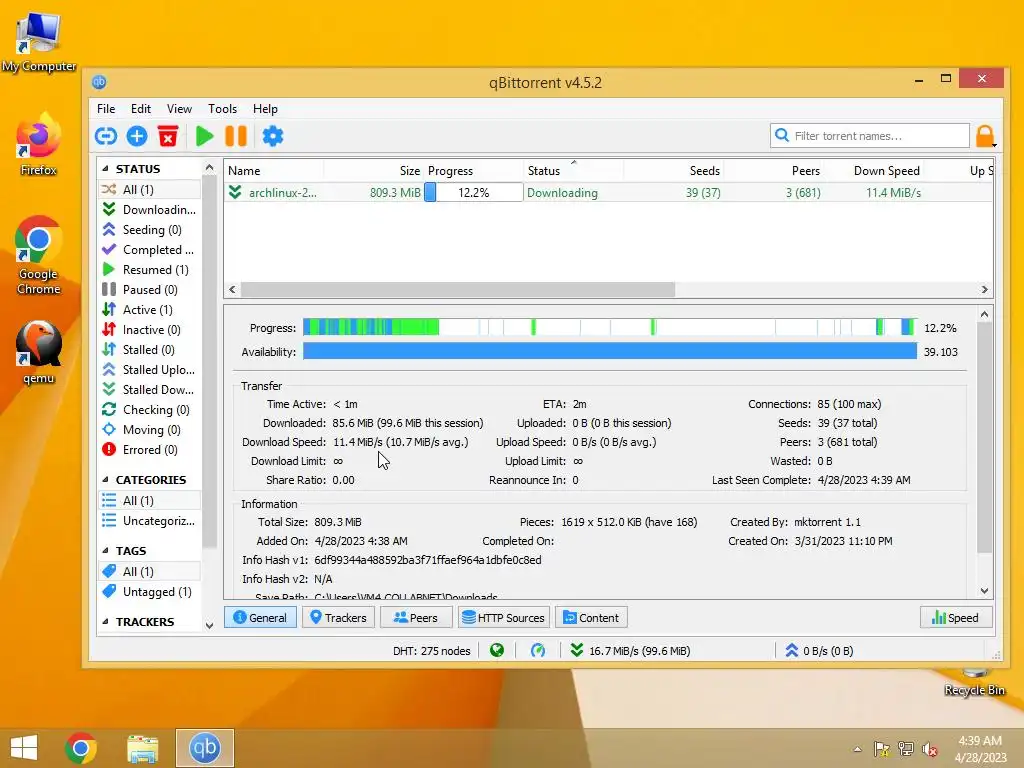The height and width of the screenshot is (768, 1024).
Task: Select the All (1) status filter
Action: [150, 189]
